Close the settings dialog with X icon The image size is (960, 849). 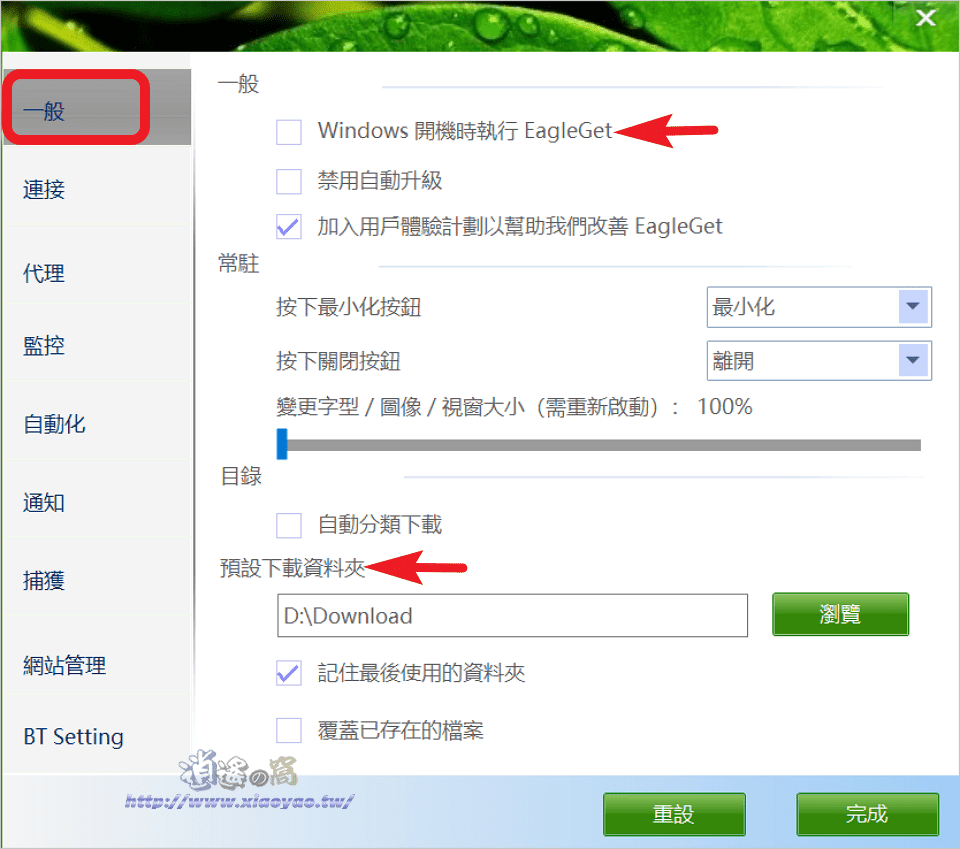tap(925, 18)
